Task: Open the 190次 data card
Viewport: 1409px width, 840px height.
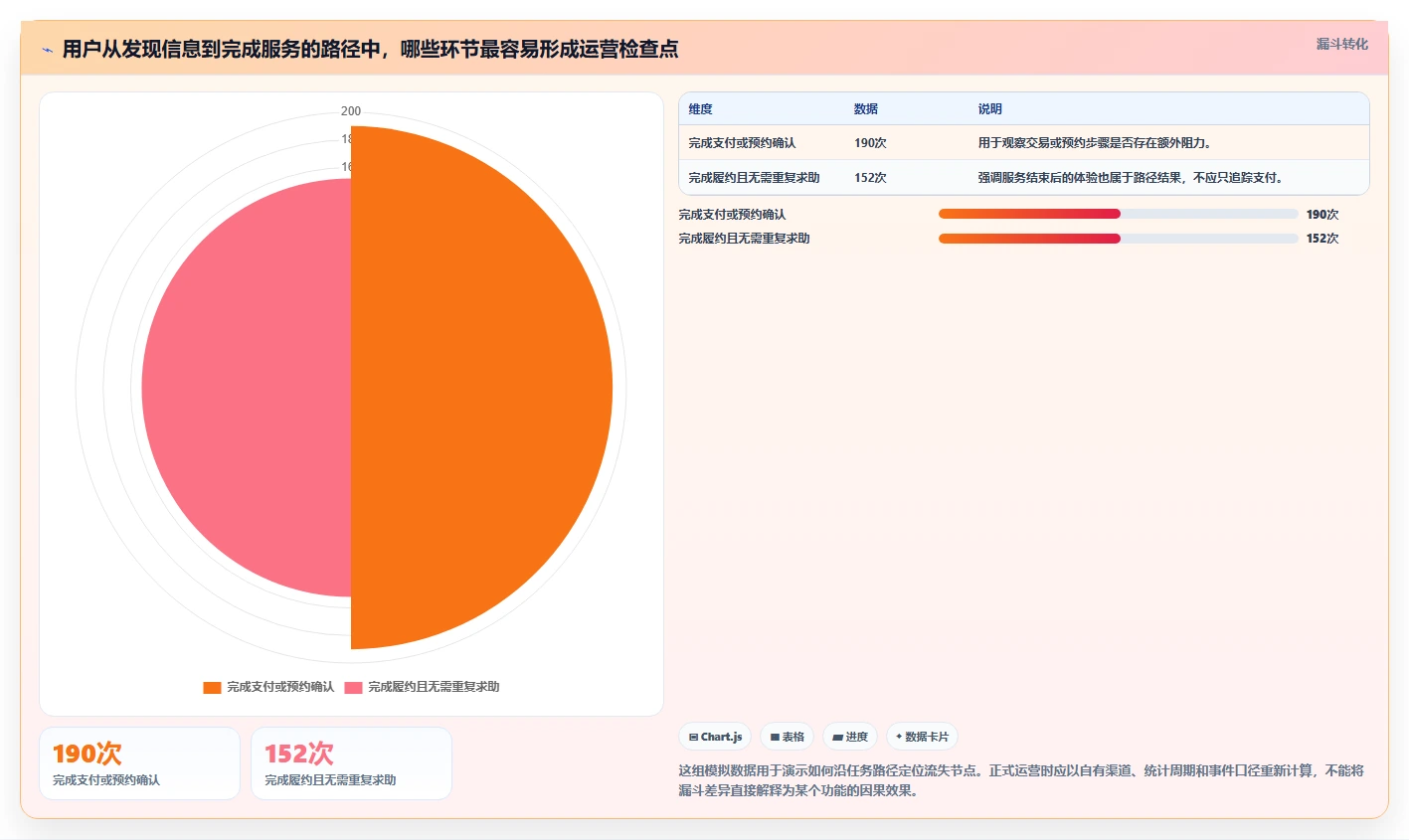Action: 139,763
